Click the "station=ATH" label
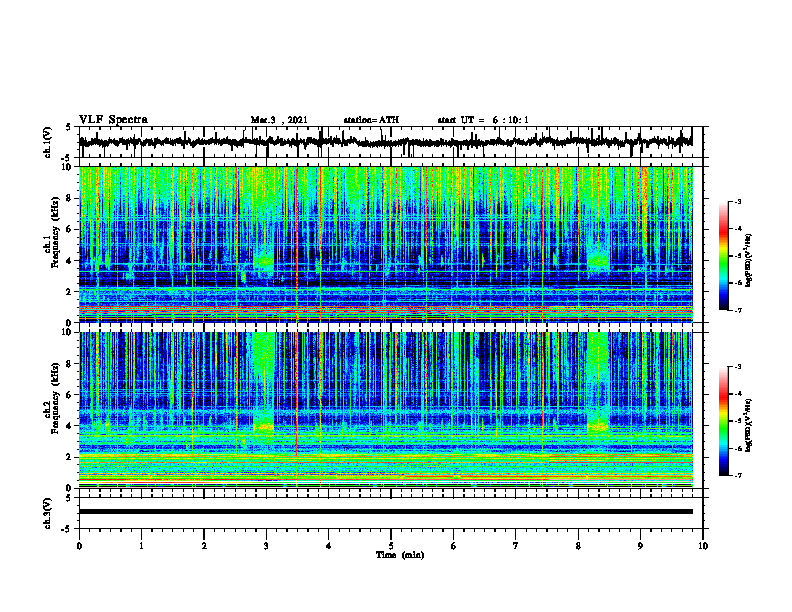 point(371,120)
